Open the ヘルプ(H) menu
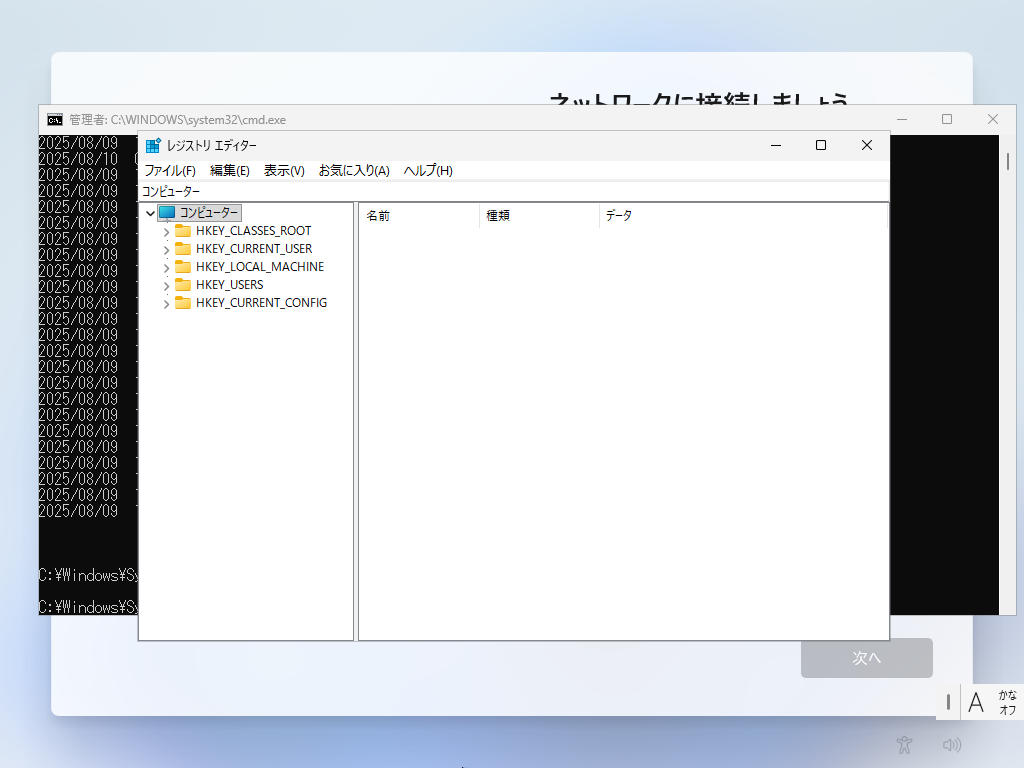 pyautogui.click(x=428, y=170)
